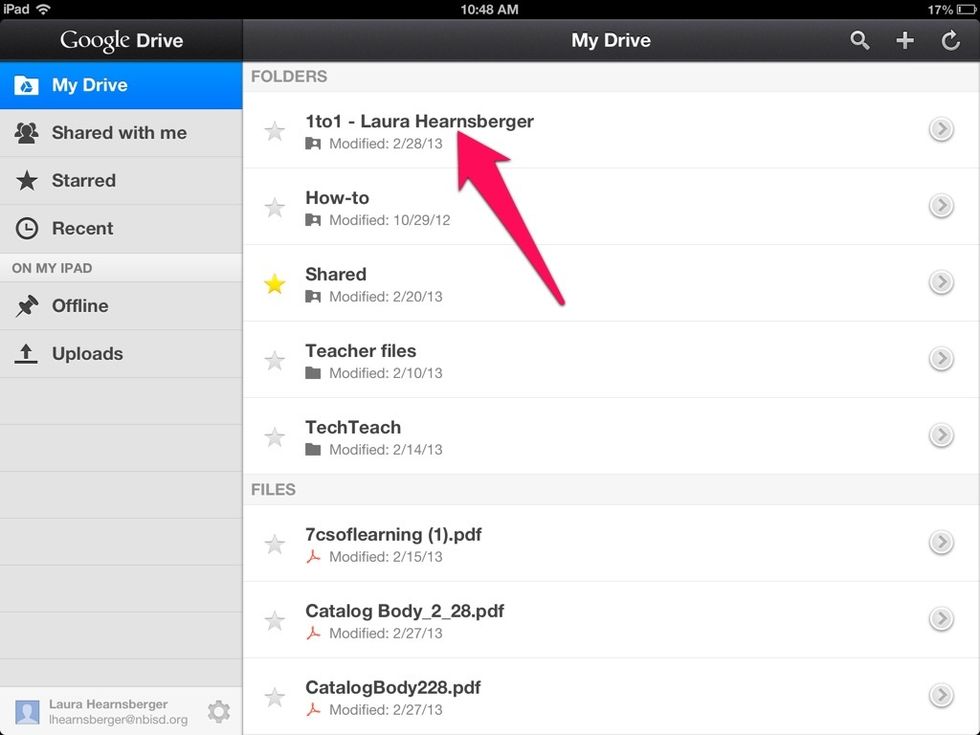Tap the plus icon to add new
Screen dimensions: 980x735
tap(905, 40)
